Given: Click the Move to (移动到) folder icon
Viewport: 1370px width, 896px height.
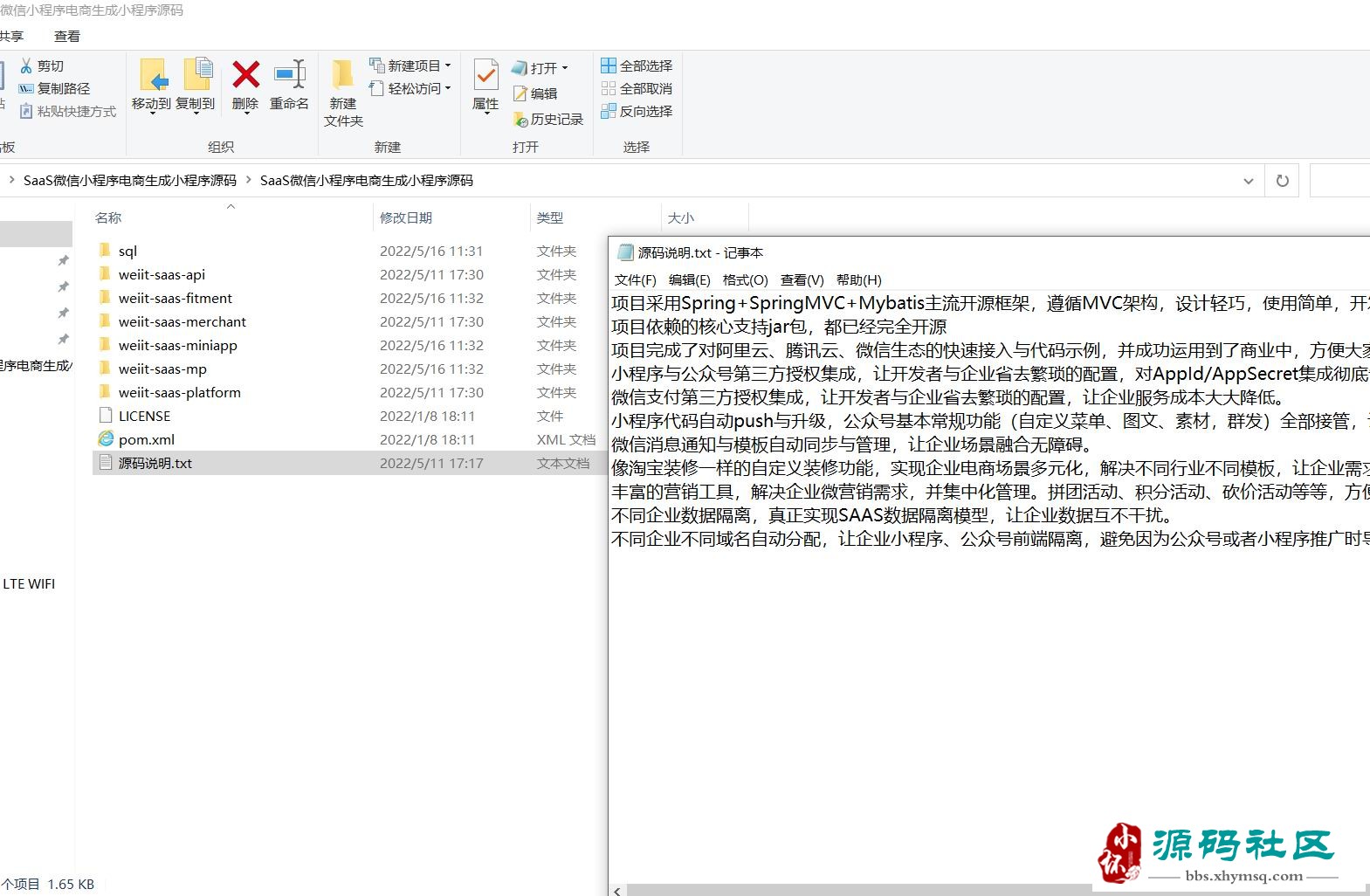Looking at the screenshot, I should [154, 75].
